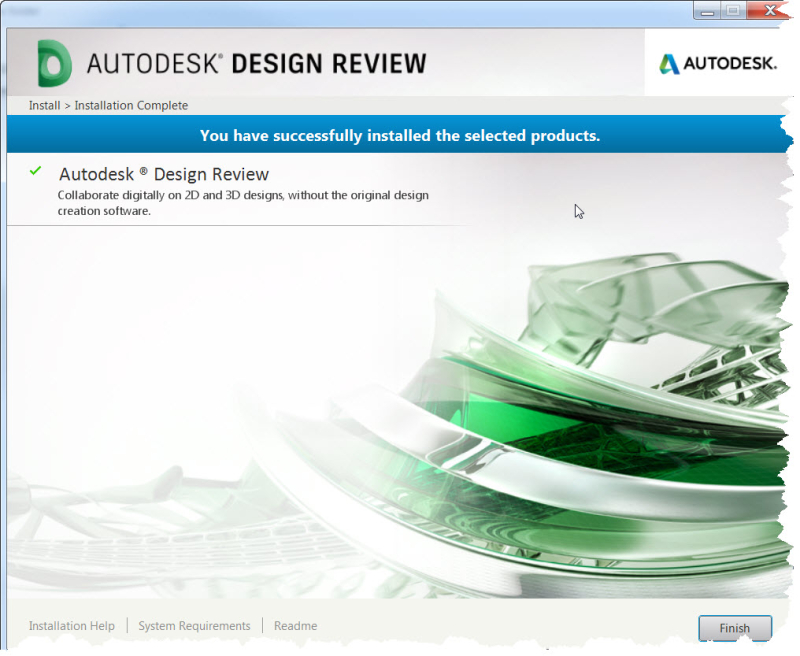Click the green checkmark beside Design Review

tap(36, 171)
